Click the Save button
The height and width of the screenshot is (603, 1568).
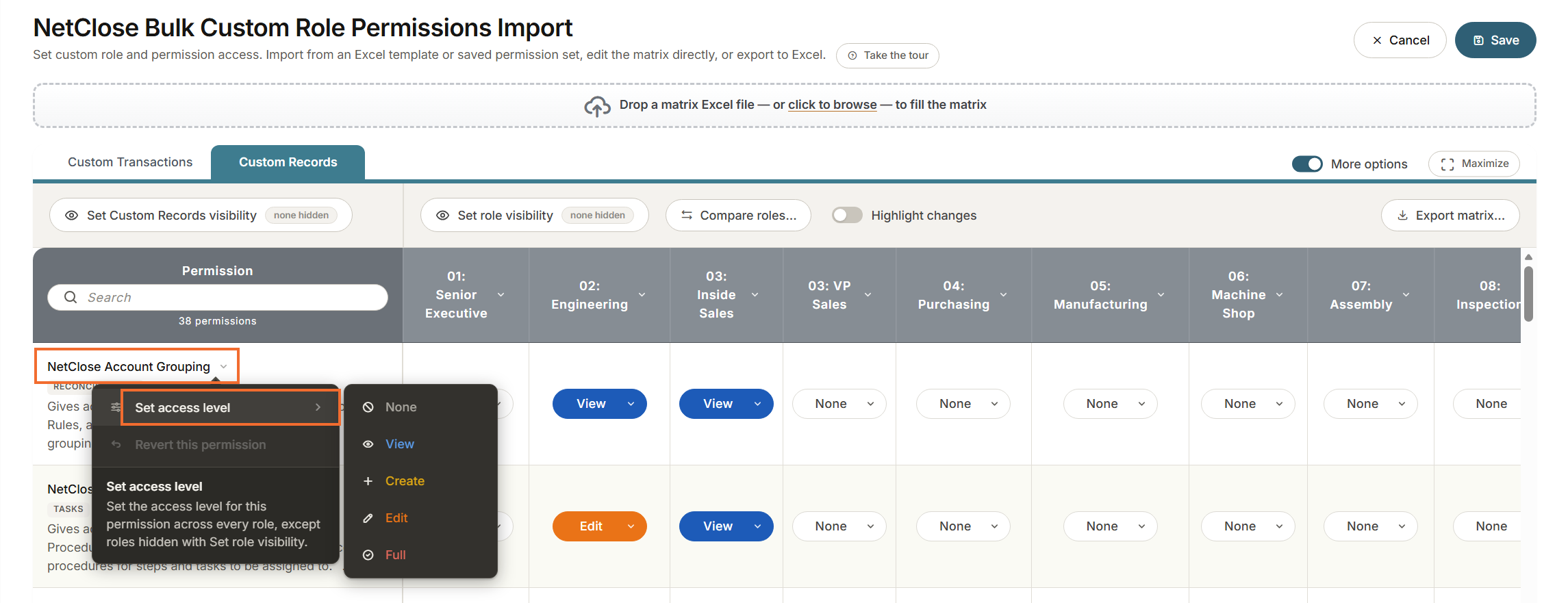(1495, 40)
